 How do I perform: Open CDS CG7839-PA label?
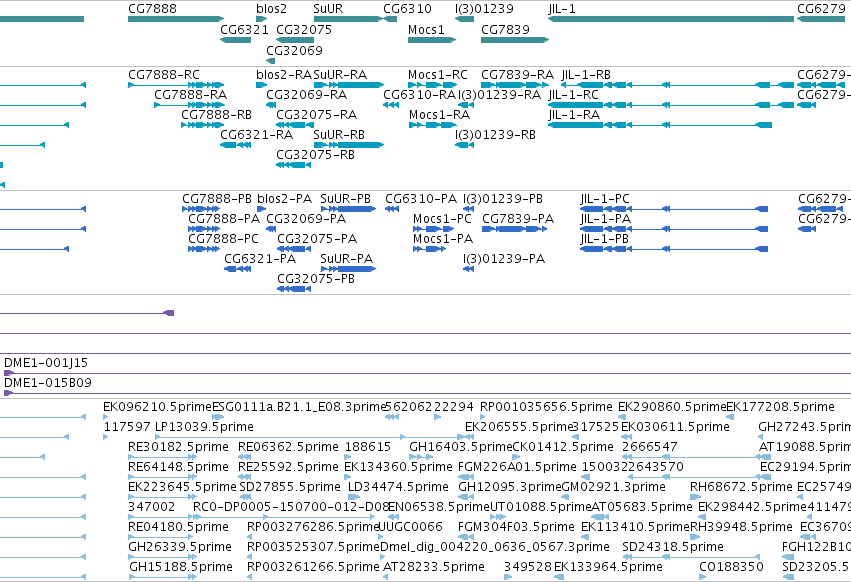(518, 218)
